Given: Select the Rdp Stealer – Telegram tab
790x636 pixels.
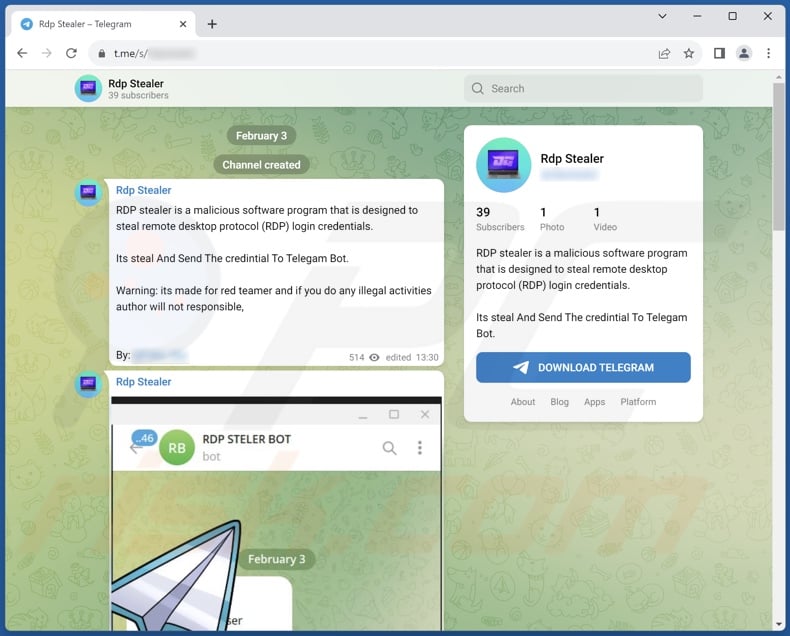Looking at the screenshot, I should click(103, 24).
